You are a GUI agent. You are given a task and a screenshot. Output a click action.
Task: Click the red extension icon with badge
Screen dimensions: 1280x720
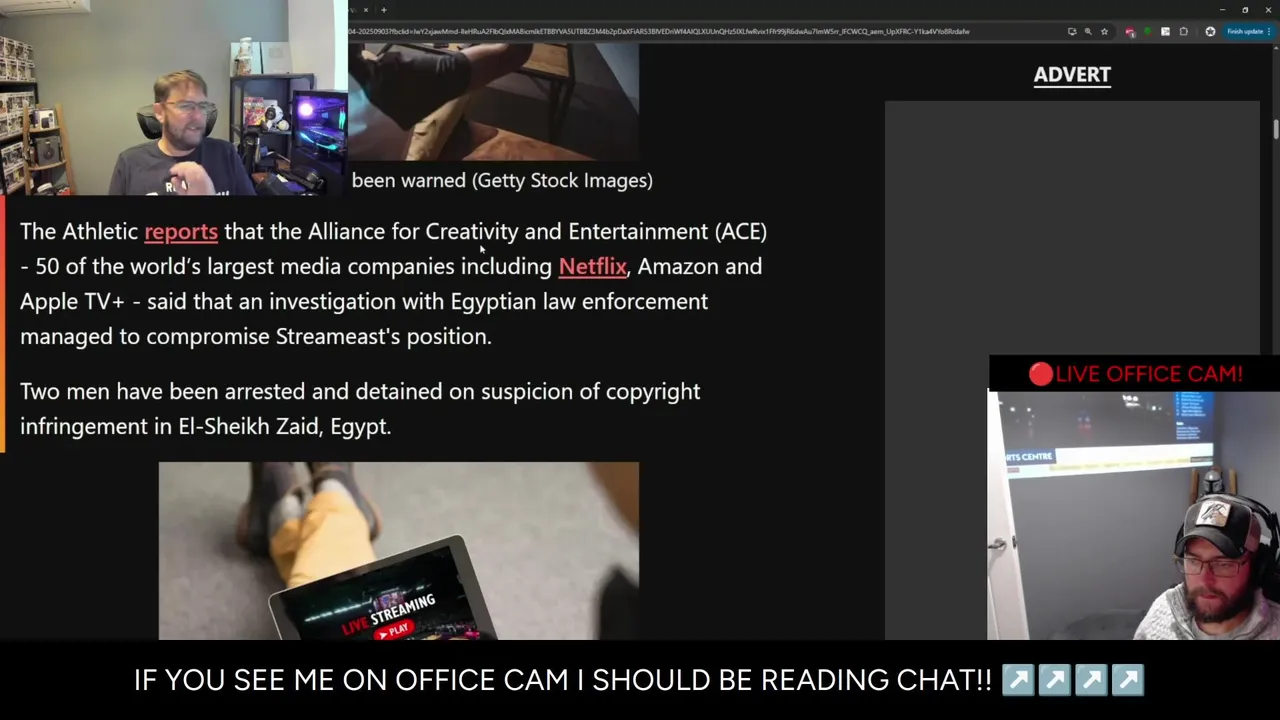tap(1130, 32)
